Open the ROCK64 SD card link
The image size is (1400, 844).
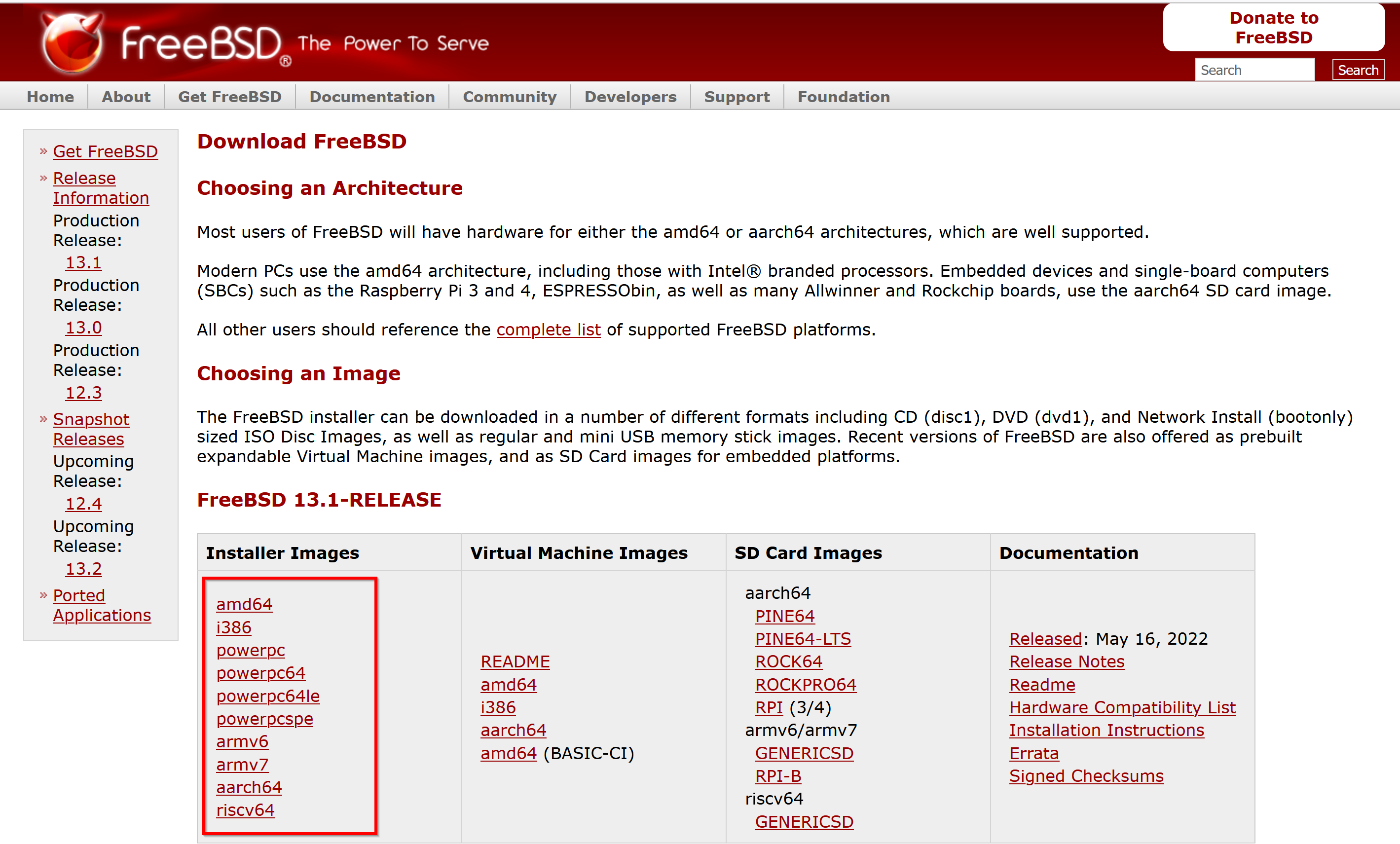coord(789,661)
